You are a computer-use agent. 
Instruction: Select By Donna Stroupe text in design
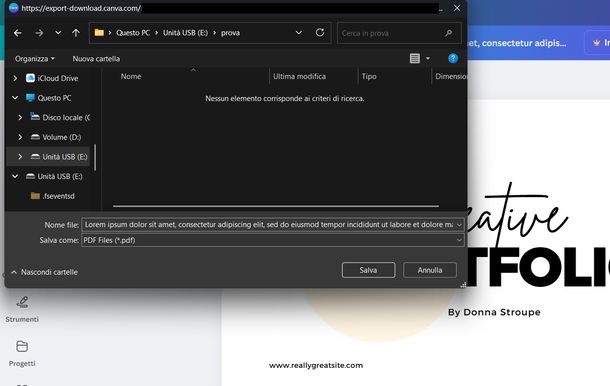[494, 312]
